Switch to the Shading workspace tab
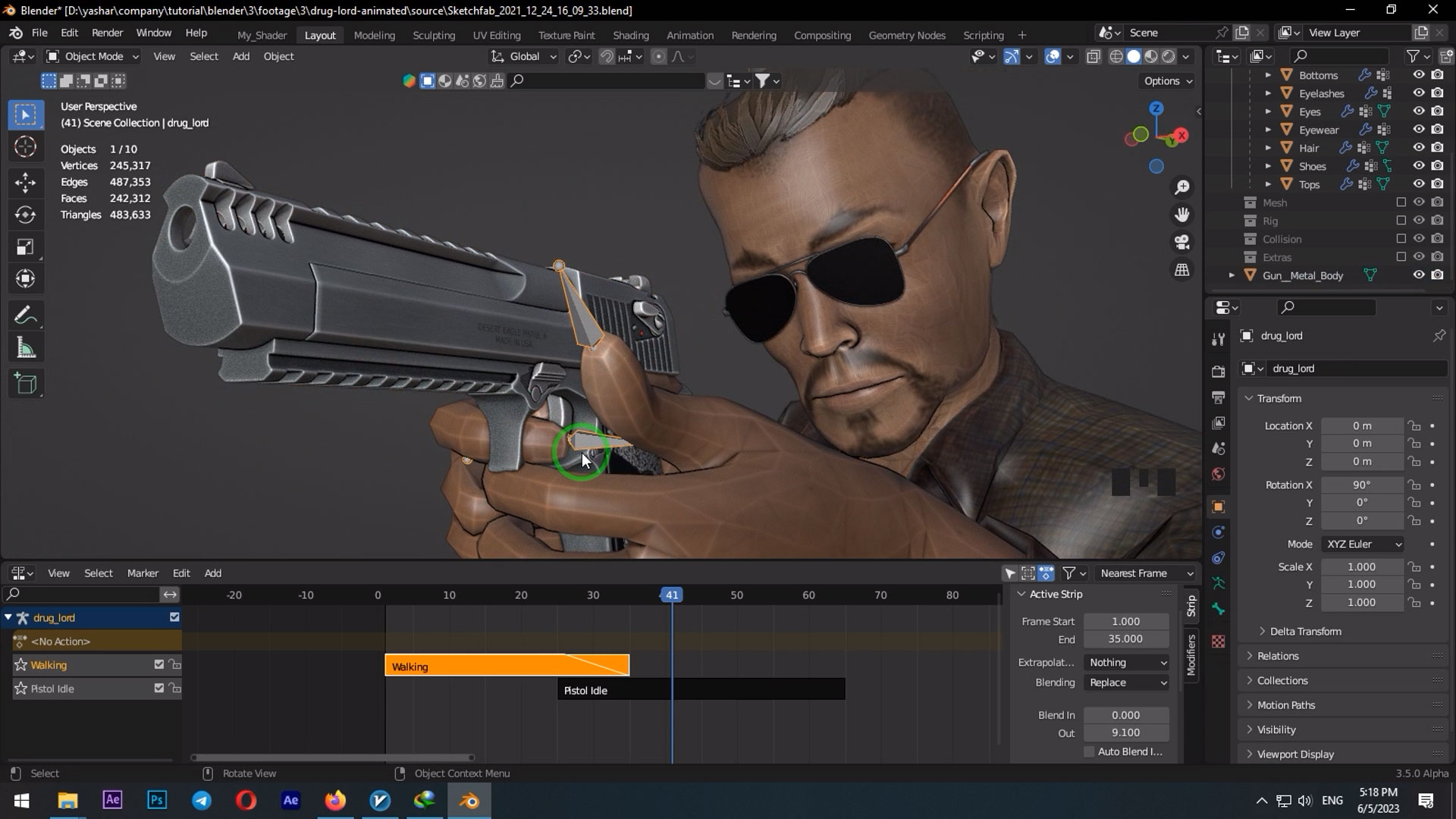 click(631, 35)
